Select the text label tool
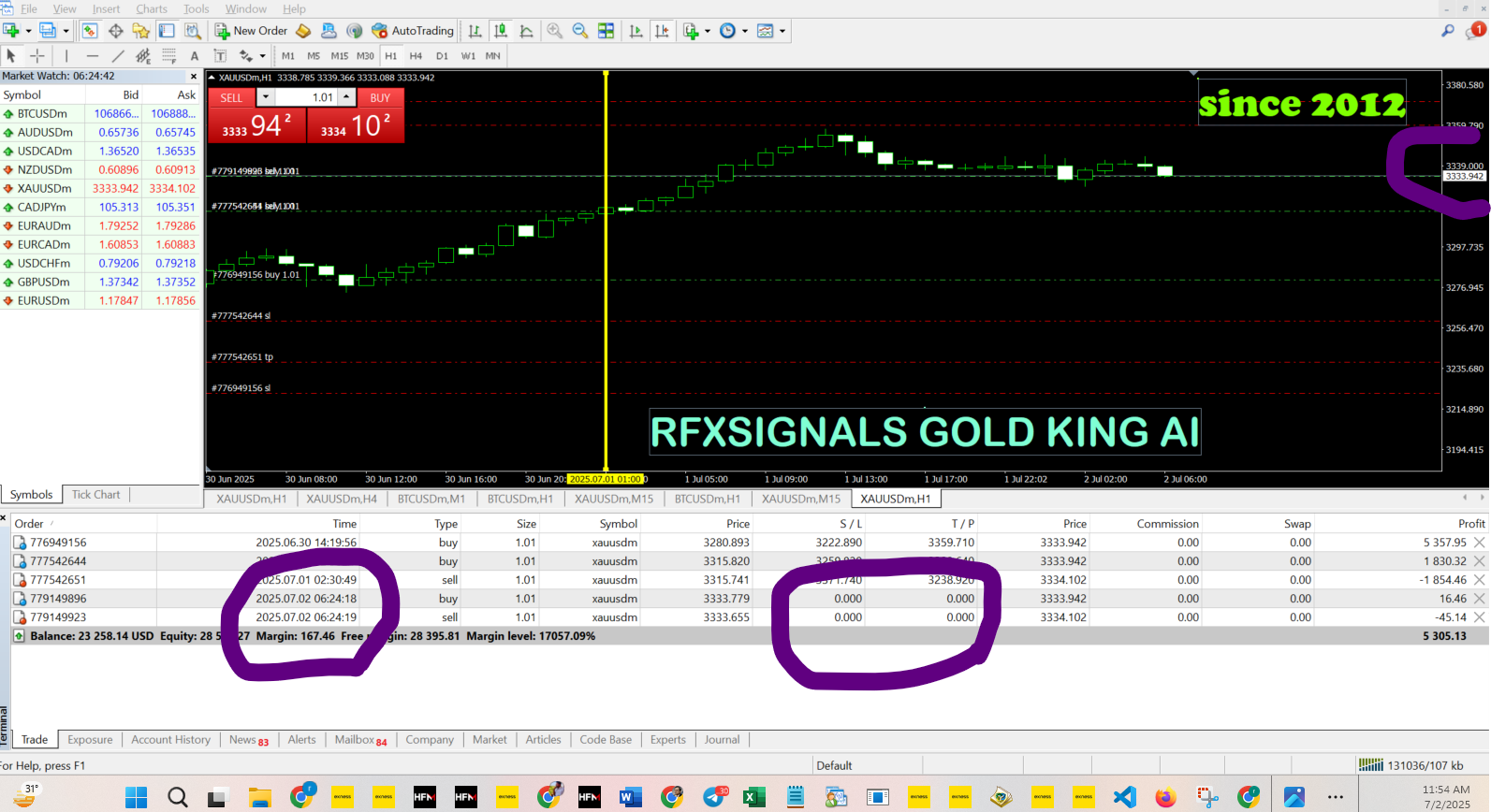Screen dimensions: 1491x812 220,56
